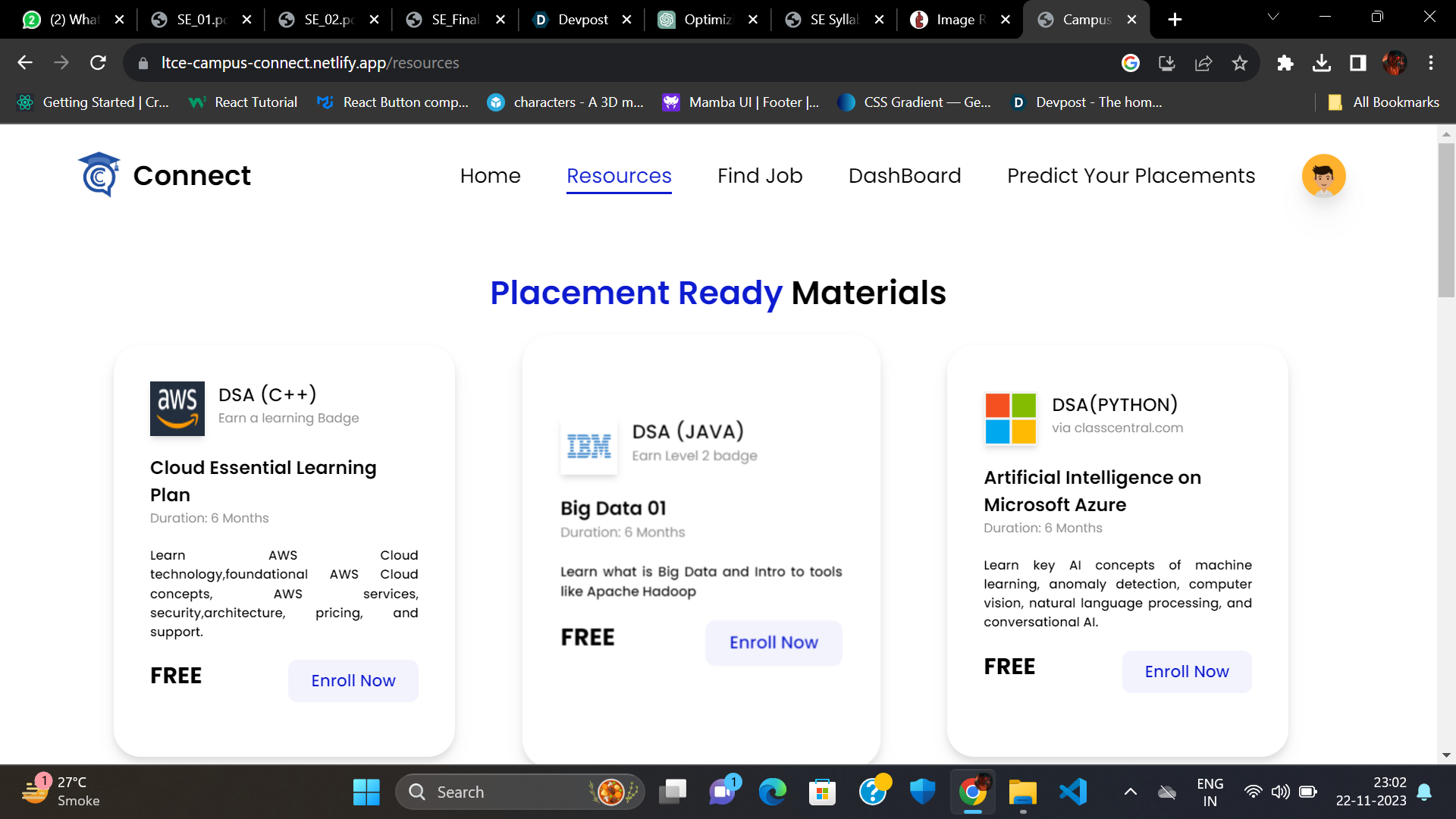Click the AWS logo on first card
Screen dimensions: 1456x819
click(x=177, y=409)
